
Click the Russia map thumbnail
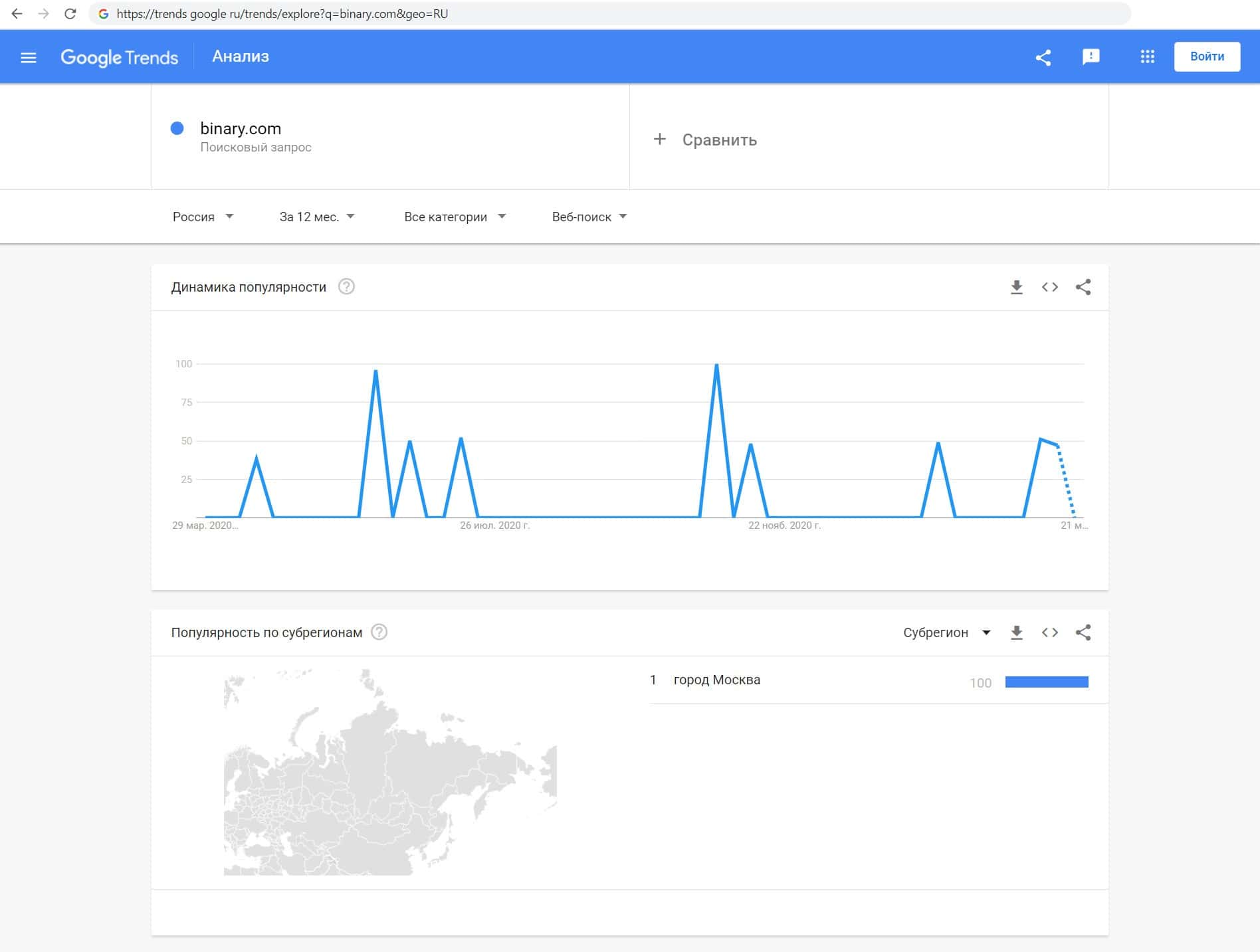[x=390, y=772]
